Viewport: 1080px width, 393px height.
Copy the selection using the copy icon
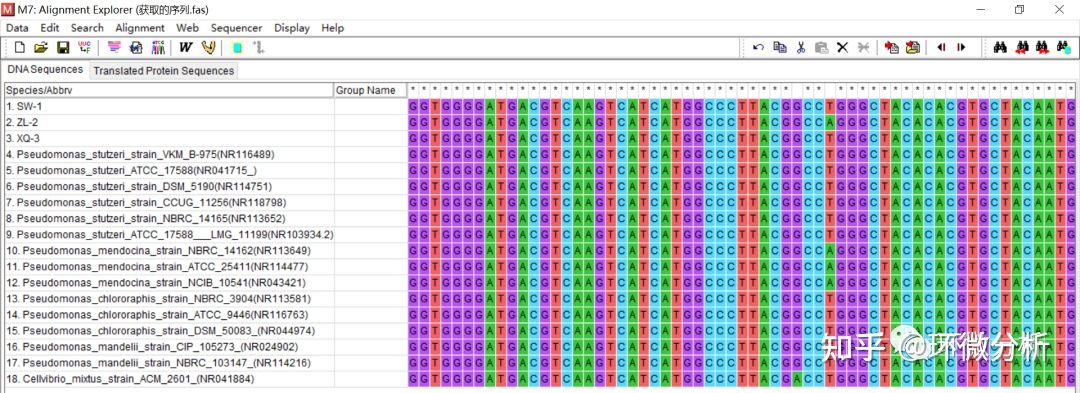[780, 47]
